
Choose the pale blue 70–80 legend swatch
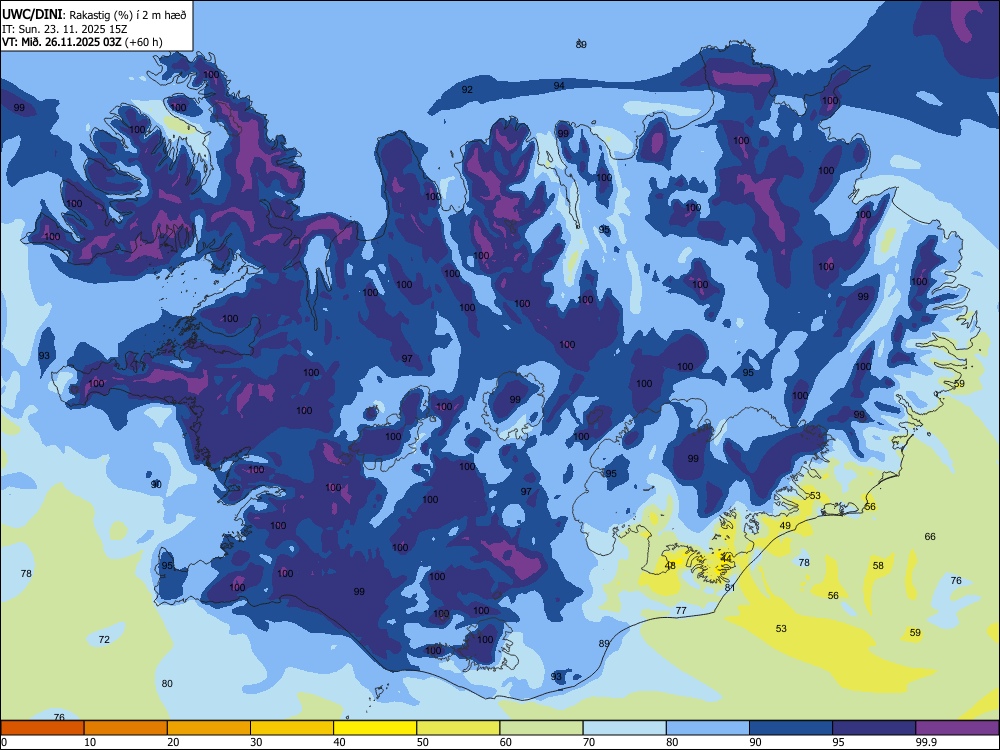point(624,728)
